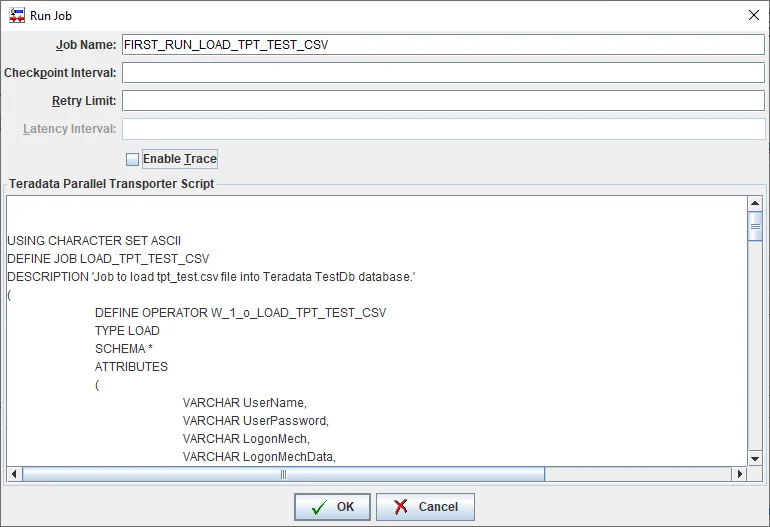Select the Retry Limit input field
This screenshot has height=527, width=770.
442,101
